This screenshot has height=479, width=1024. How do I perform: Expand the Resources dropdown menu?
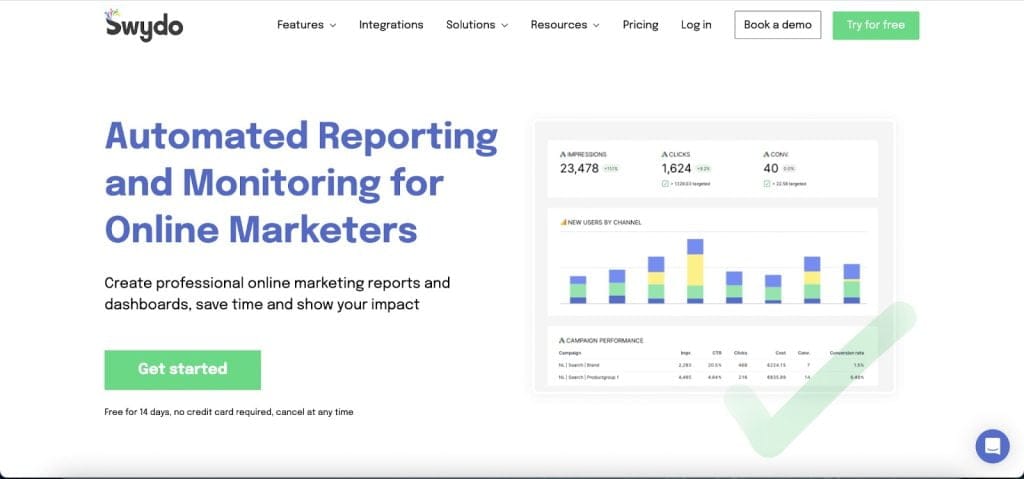565,25
